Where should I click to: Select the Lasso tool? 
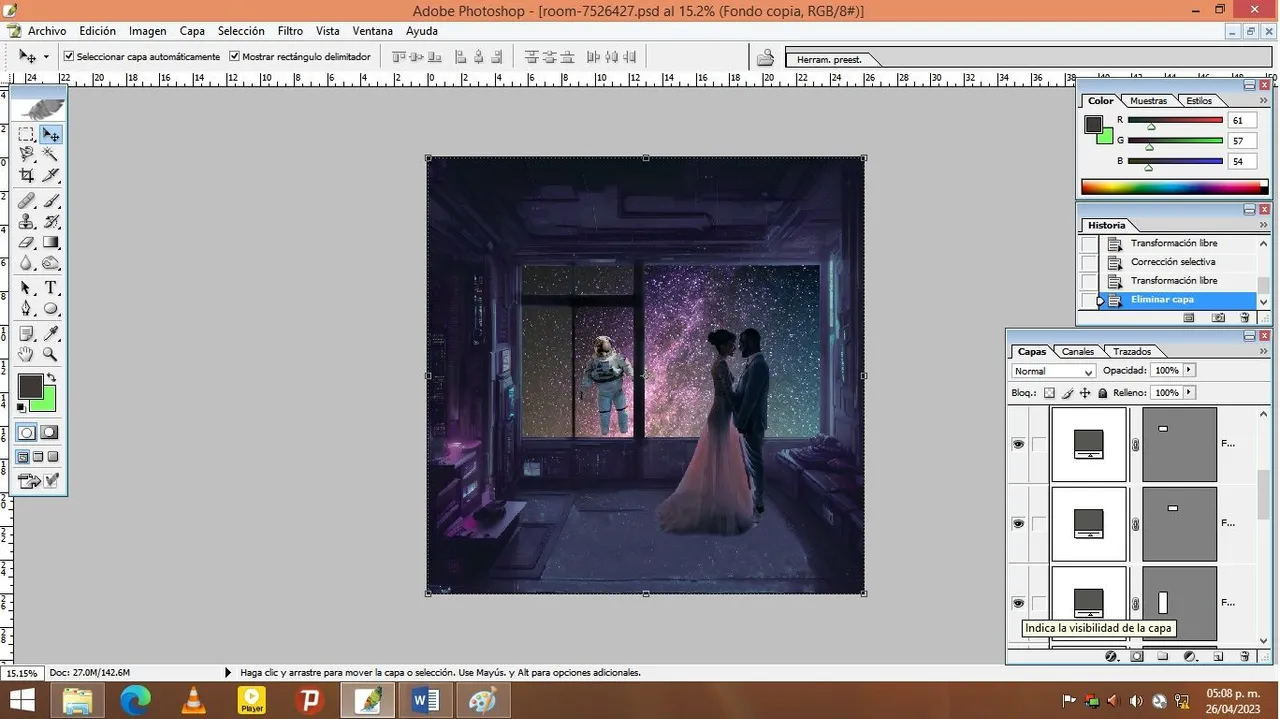27,154
